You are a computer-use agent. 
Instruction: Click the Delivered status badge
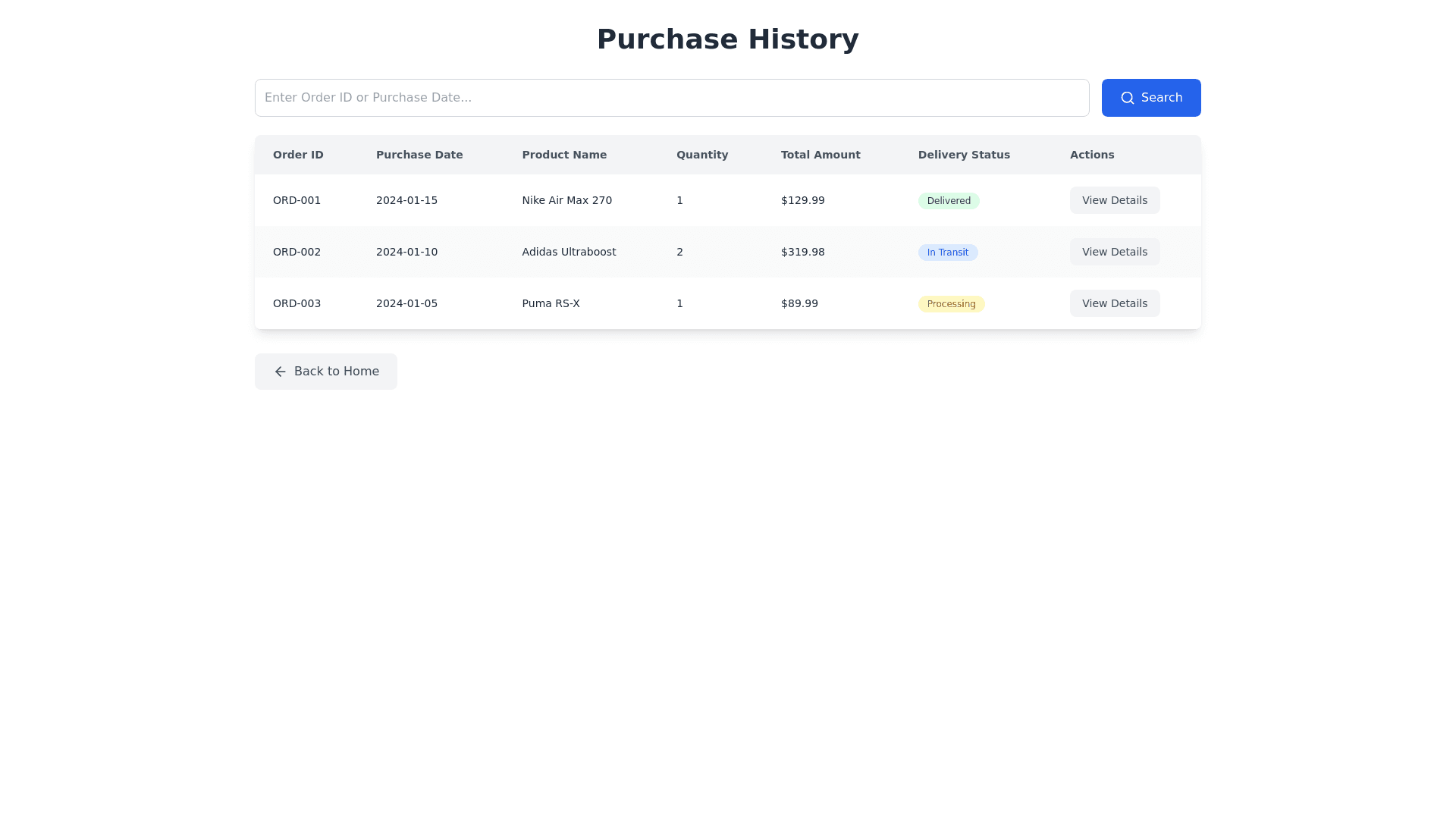[948, 201]
